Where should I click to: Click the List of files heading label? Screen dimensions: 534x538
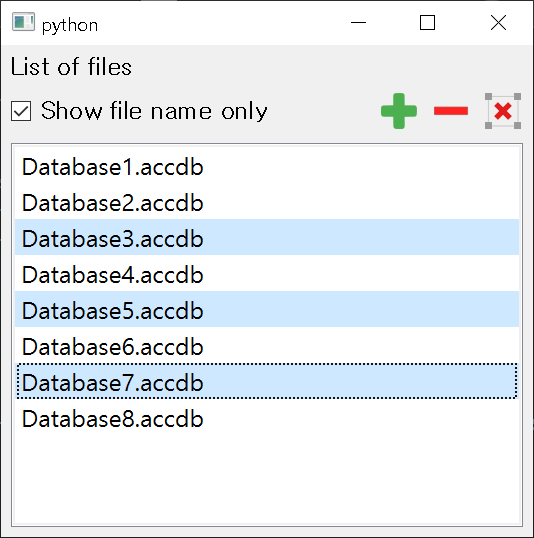pyautogui.click(x=71, y=67)
